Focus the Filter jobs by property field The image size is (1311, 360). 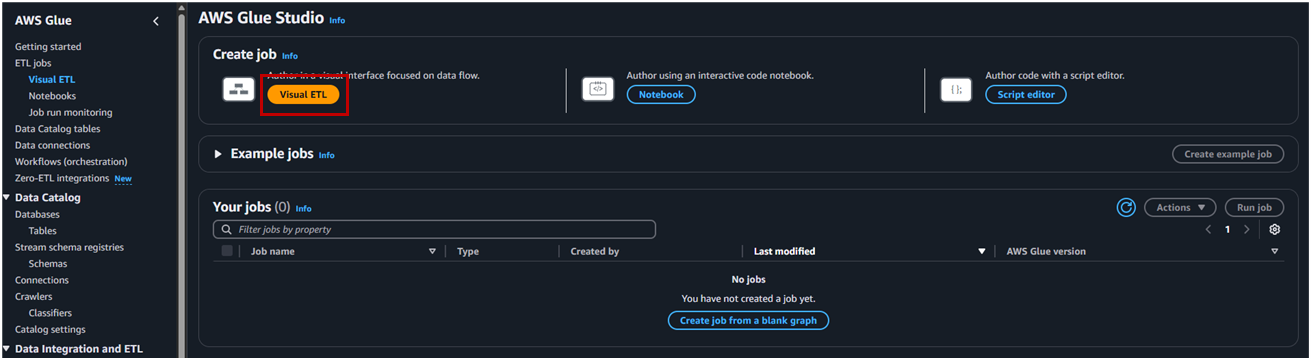click(434, 229)
